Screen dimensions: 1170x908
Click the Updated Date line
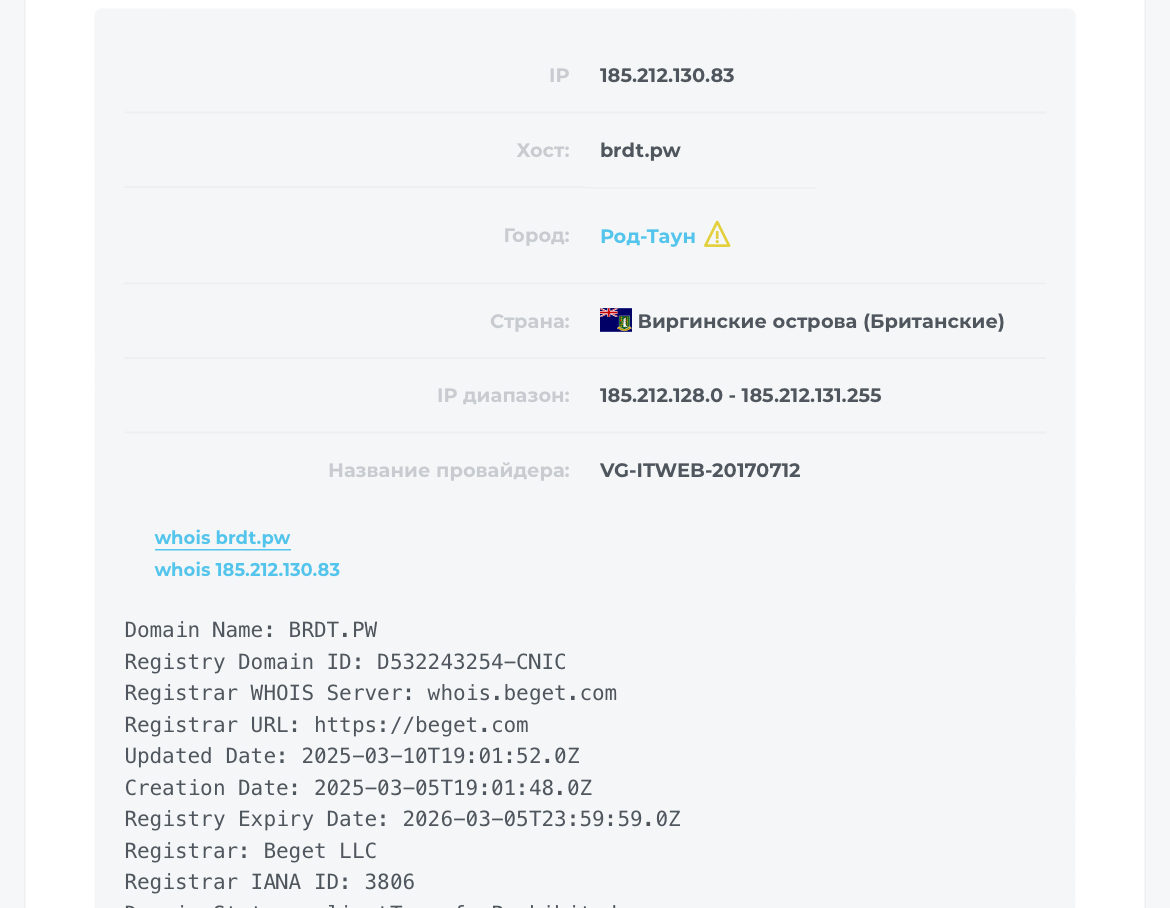coord(352,757)
